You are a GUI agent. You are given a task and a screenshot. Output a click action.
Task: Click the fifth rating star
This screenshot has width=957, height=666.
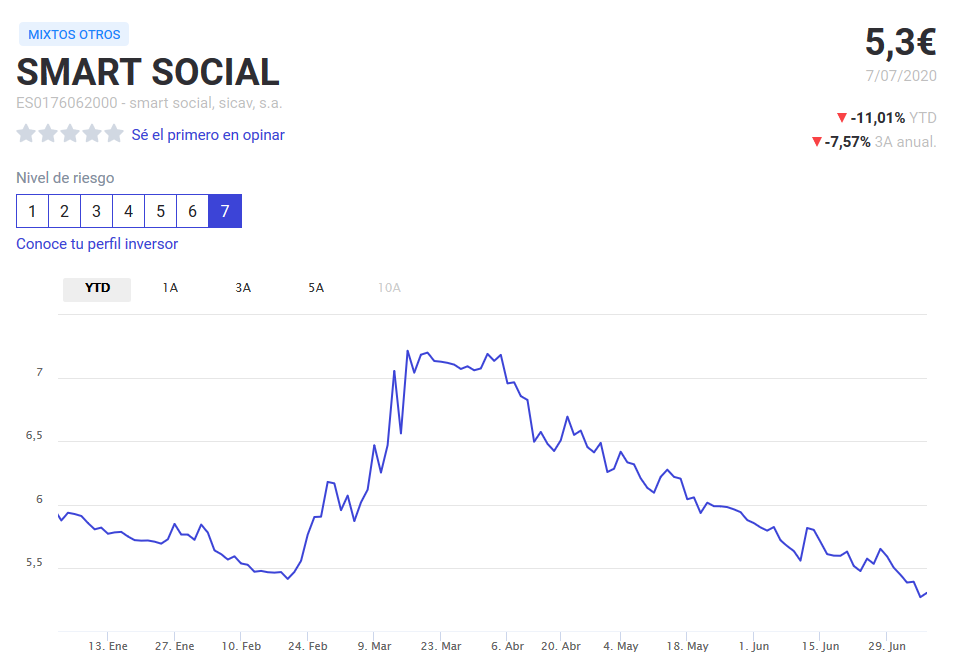[114, 134]
